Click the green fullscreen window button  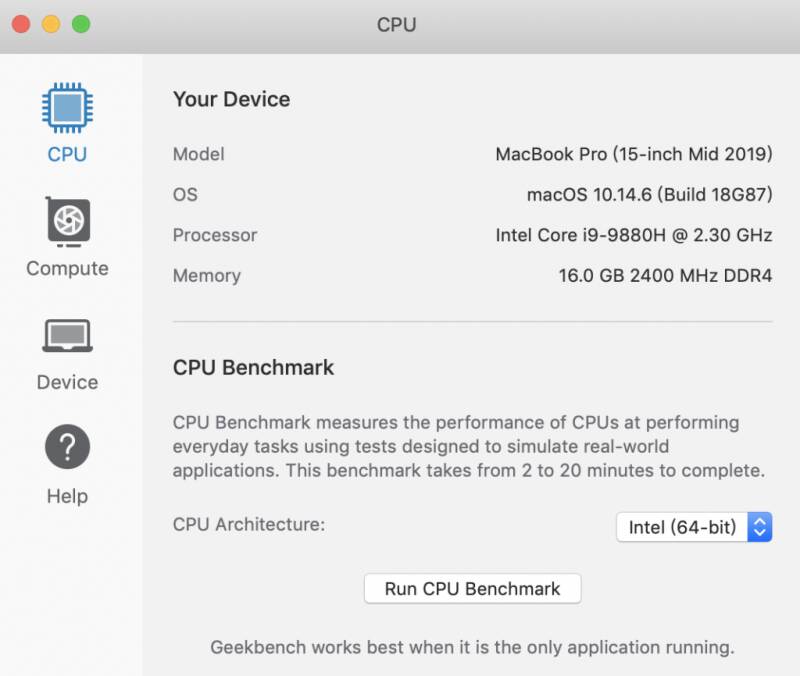coord(81,24)
